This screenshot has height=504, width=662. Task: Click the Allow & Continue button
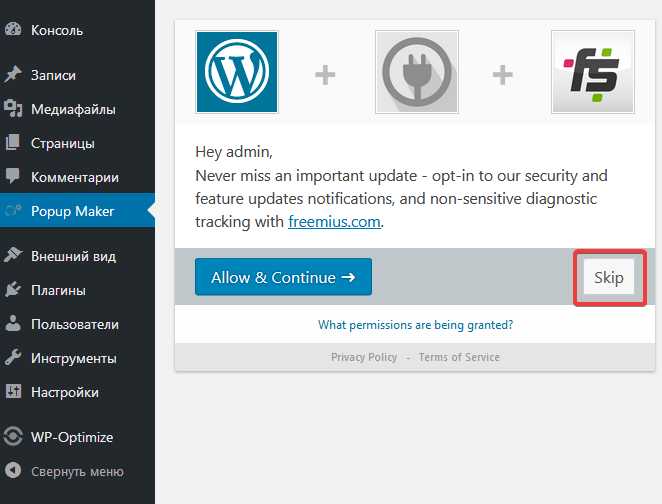click(283, 277)
